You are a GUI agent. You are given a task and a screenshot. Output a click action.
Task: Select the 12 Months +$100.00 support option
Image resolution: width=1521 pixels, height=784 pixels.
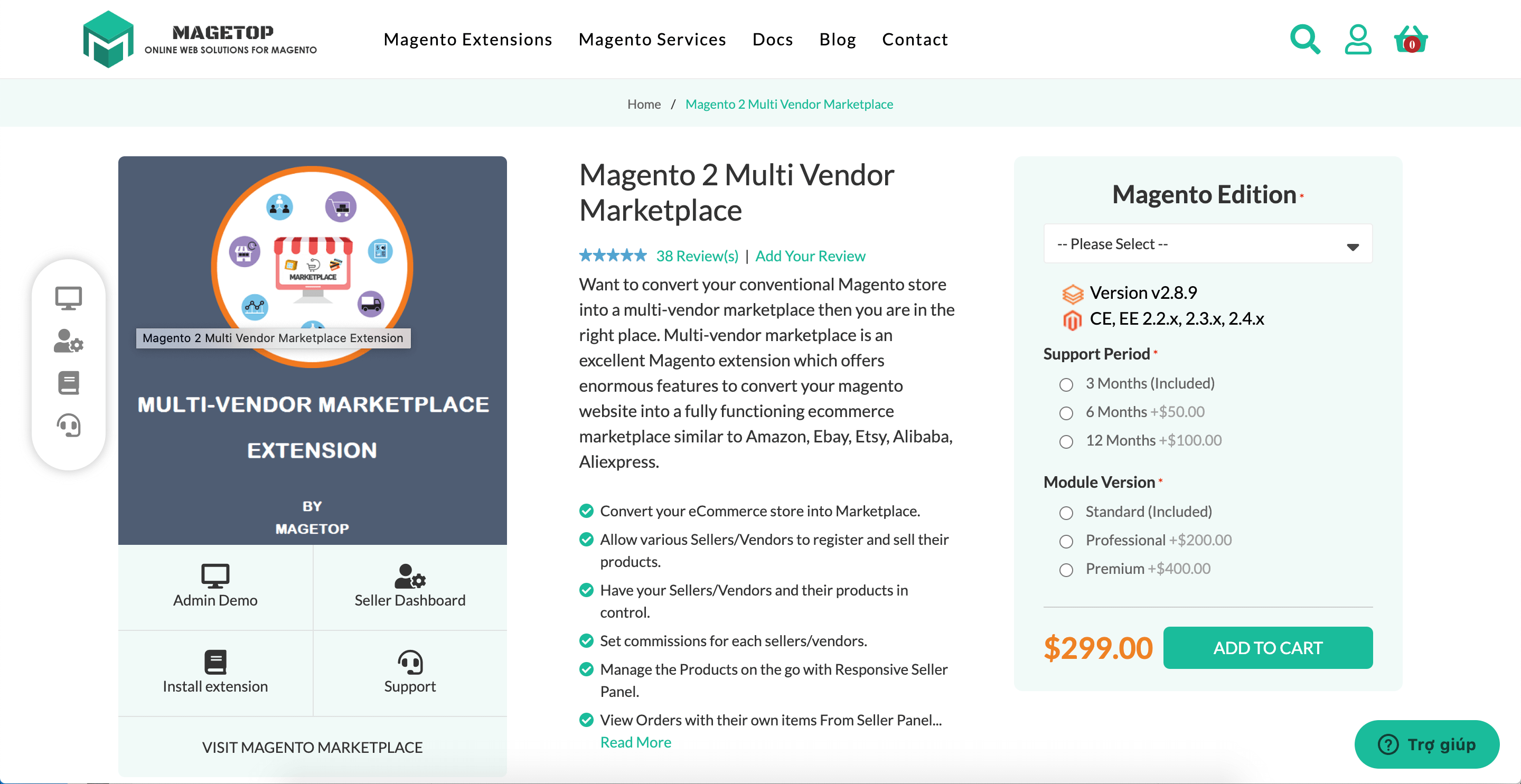click(1066, 441)
